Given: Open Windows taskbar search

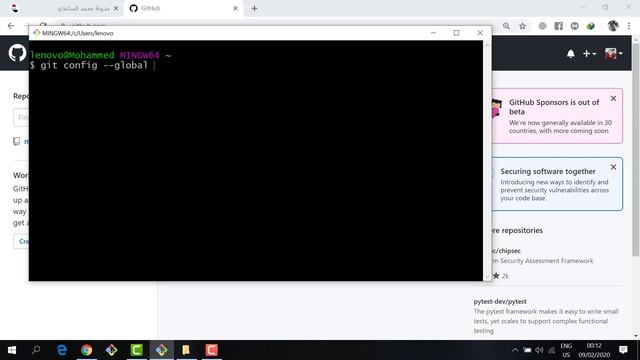Looking at the screenshot, I should [36, 350].
